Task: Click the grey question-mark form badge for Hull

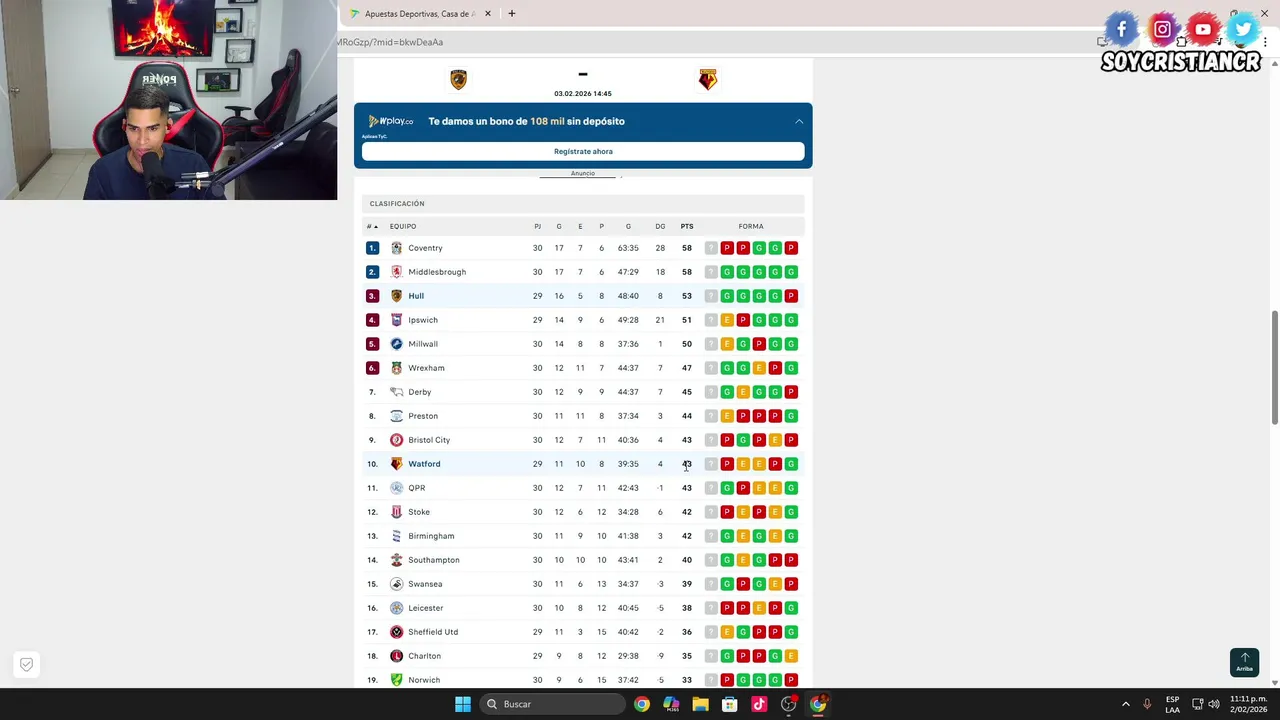Action: [711, 296]
